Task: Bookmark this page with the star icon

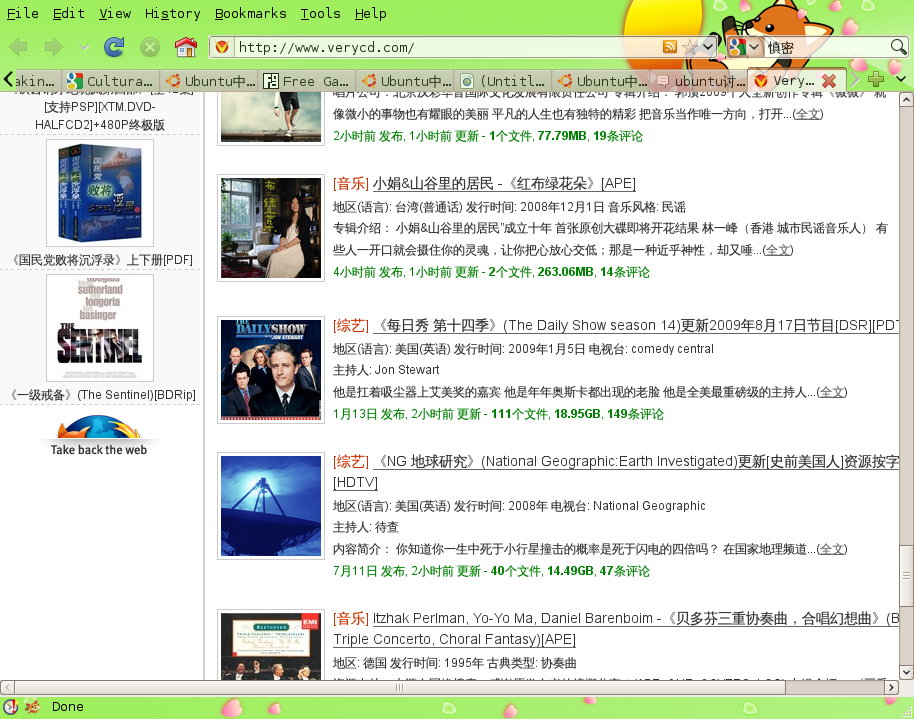Action: [691, 47]
